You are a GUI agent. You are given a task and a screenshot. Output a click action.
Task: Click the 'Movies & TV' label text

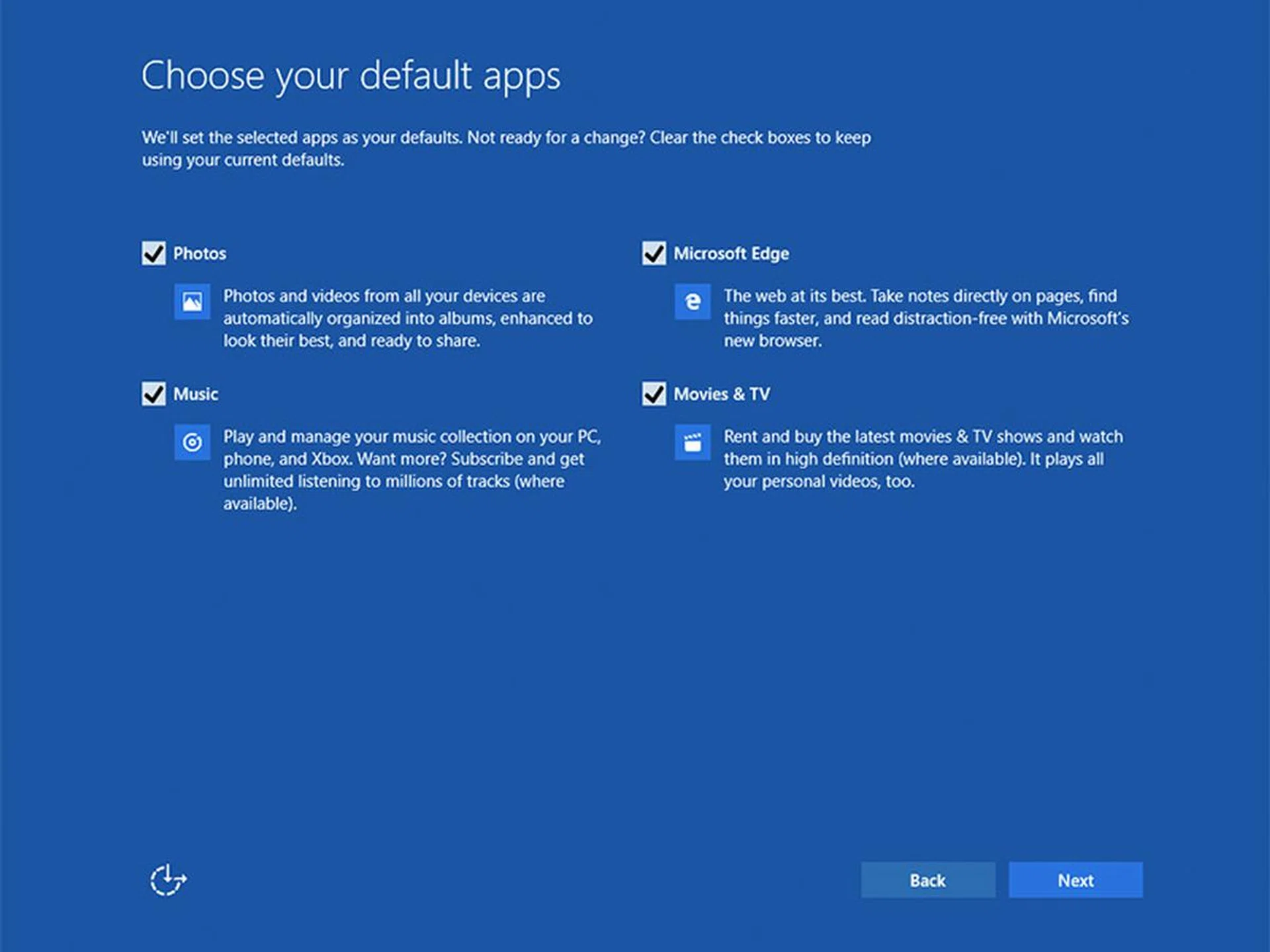pos(722,394)
